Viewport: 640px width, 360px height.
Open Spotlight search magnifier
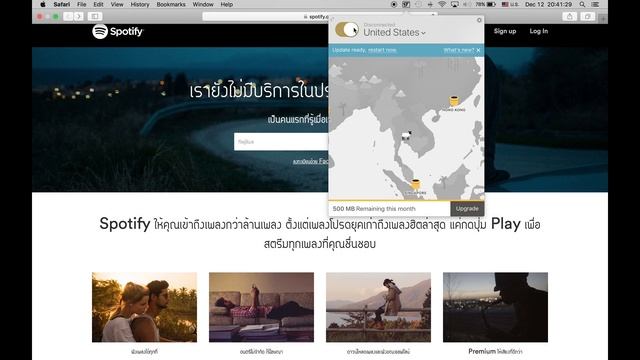point(582,4)
